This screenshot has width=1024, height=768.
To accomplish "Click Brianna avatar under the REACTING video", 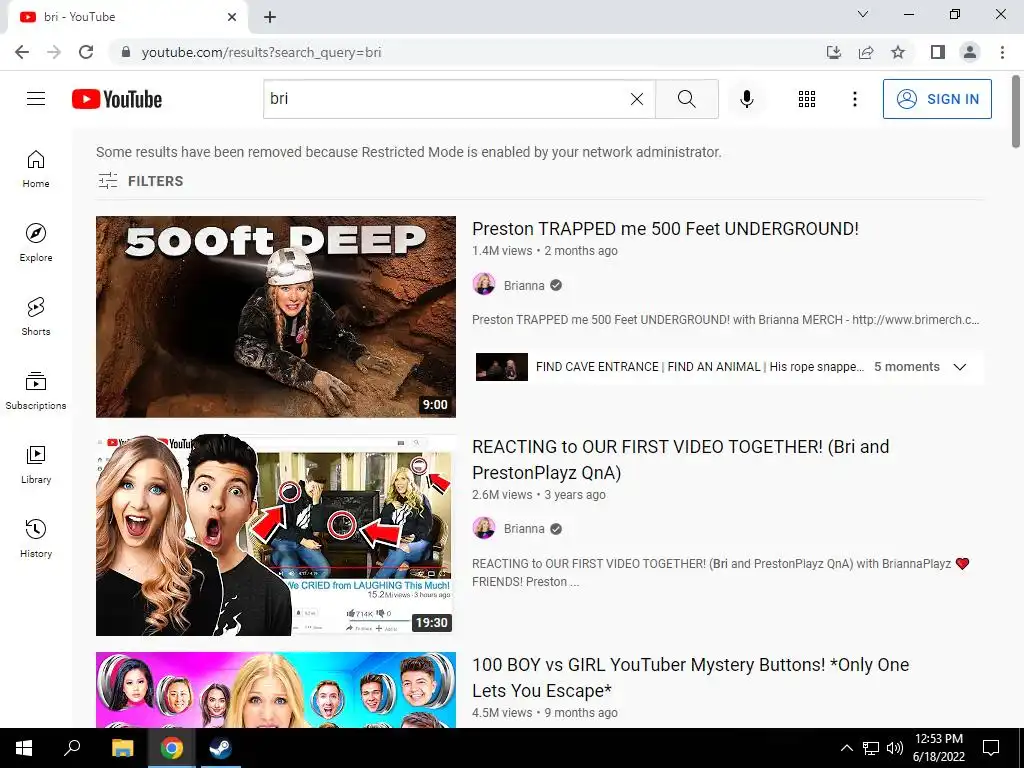I will pos(484,528).
